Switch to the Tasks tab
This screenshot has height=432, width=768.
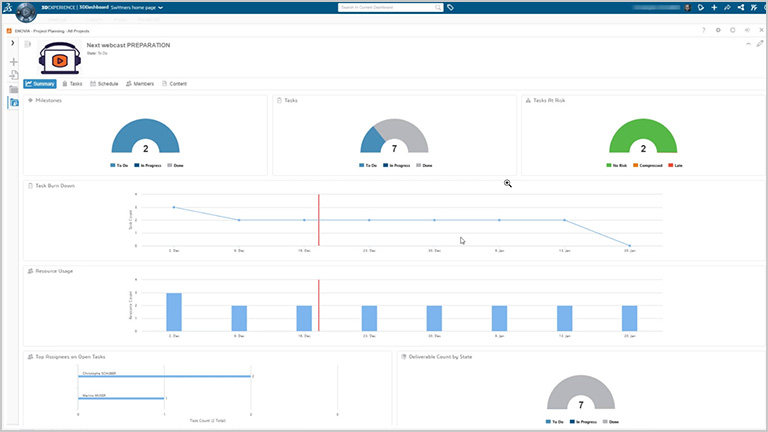click(72, 84)
